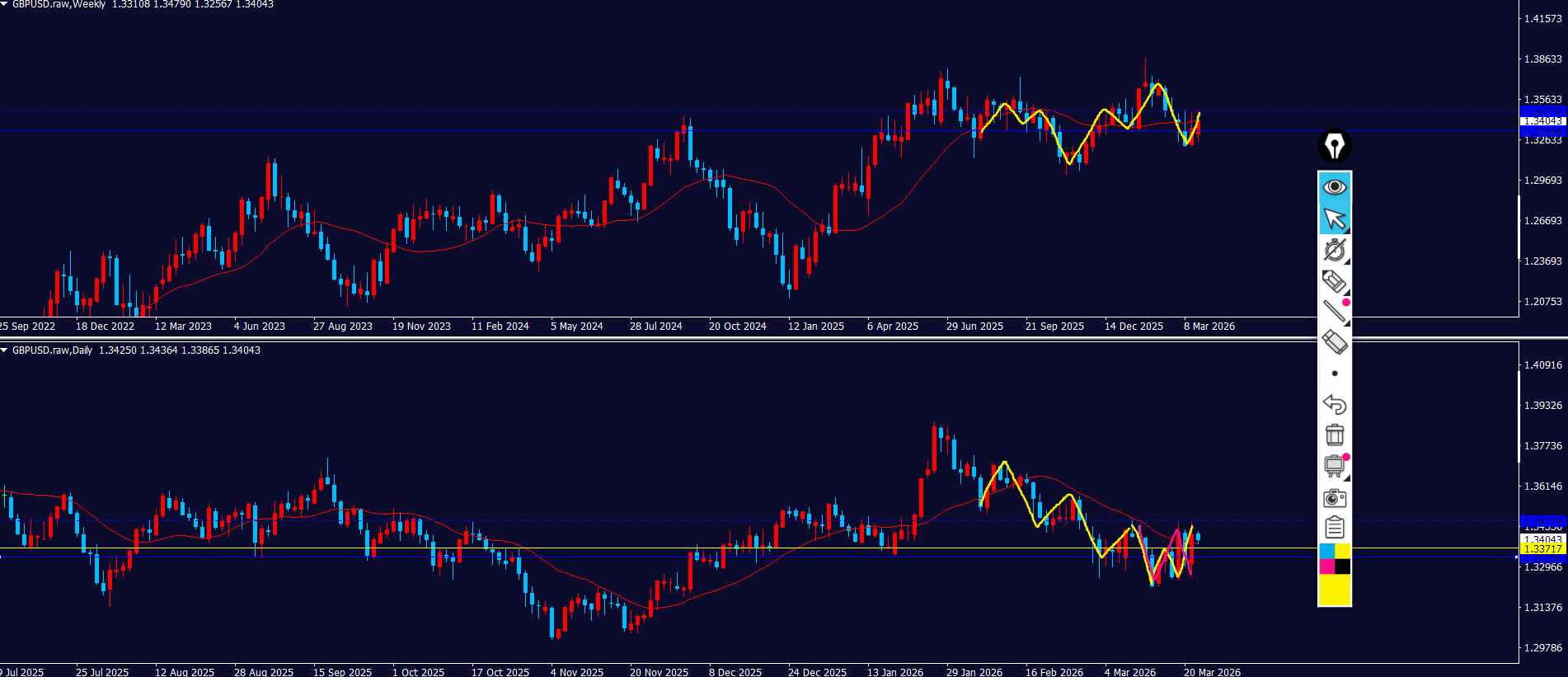Select the eraser tool
Image resolution: width=1568 pixels, height=677 pixels.
[x=1334, y=341]
